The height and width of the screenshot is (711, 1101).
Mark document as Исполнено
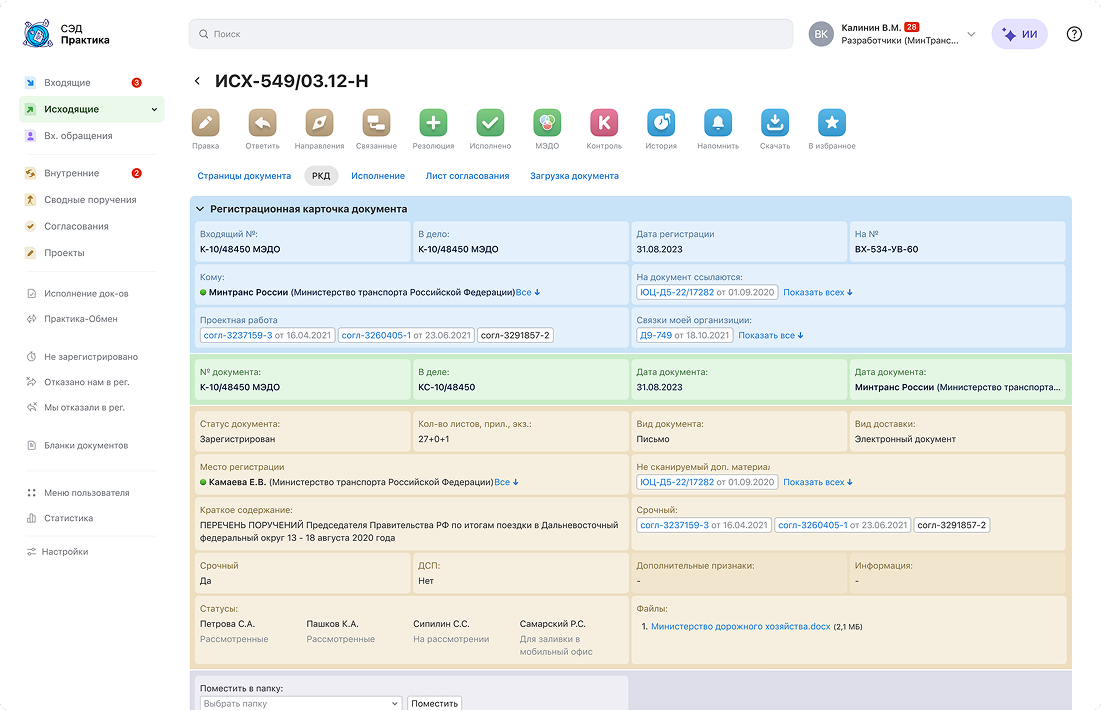490,123
